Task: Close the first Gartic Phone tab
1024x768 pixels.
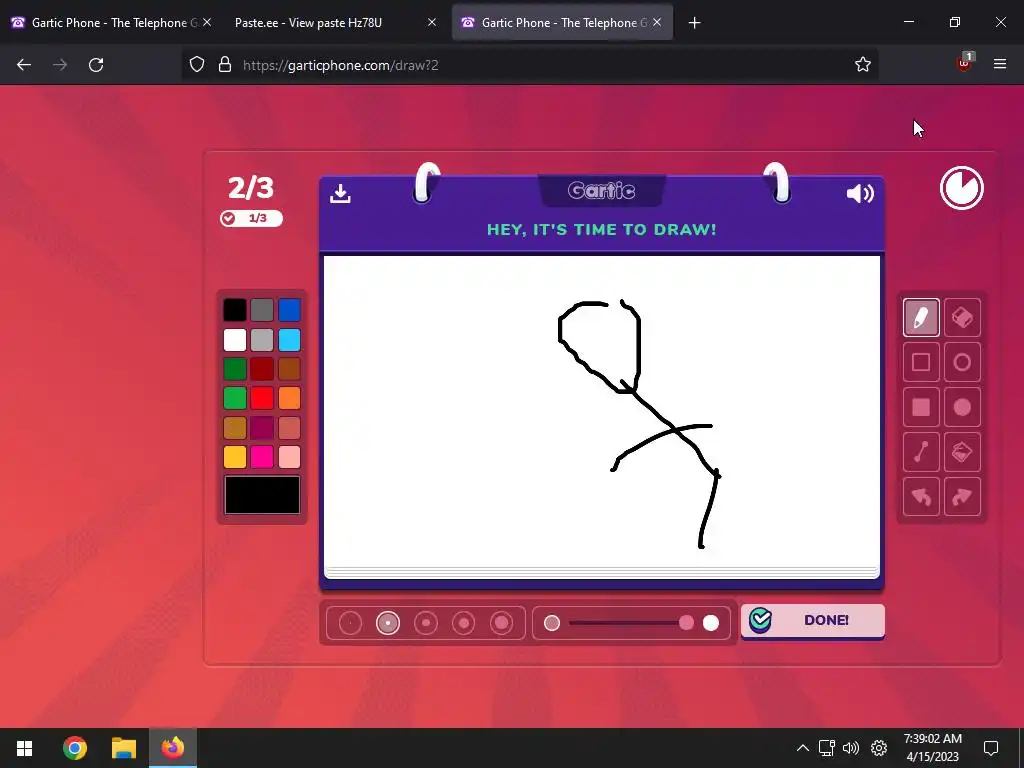Action: click(207, 22)
